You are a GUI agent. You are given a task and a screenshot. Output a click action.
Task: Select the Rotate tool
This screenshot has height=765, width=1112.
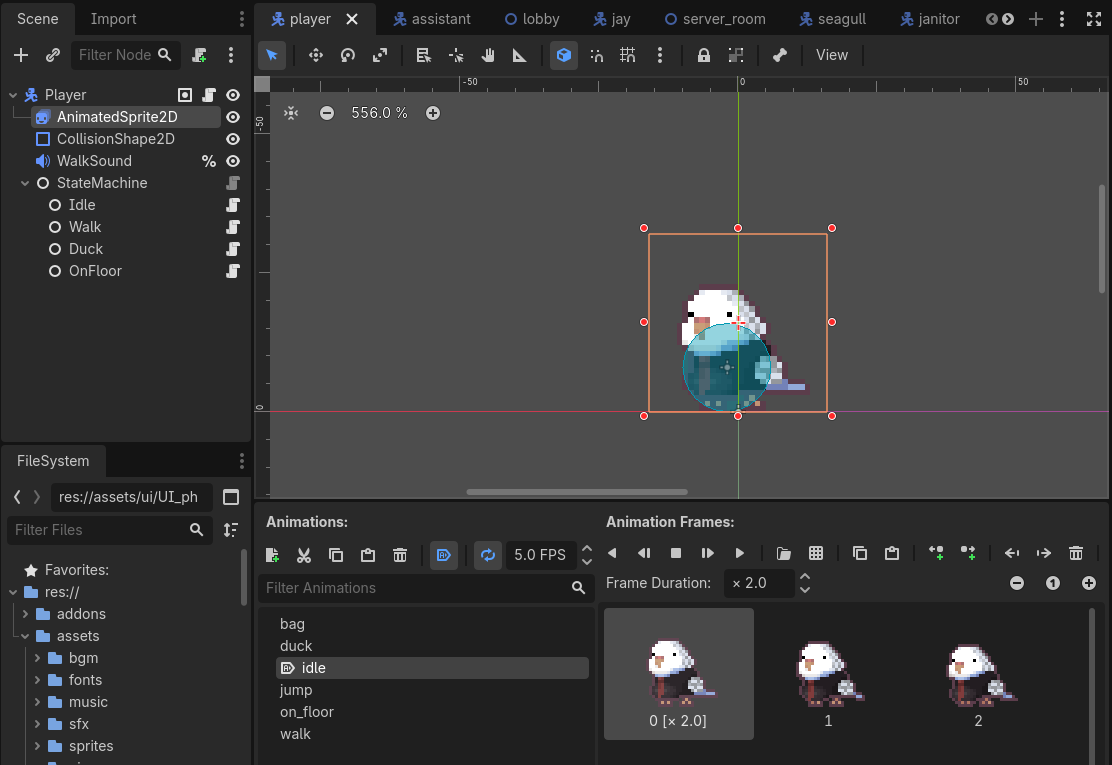point(348,56)
